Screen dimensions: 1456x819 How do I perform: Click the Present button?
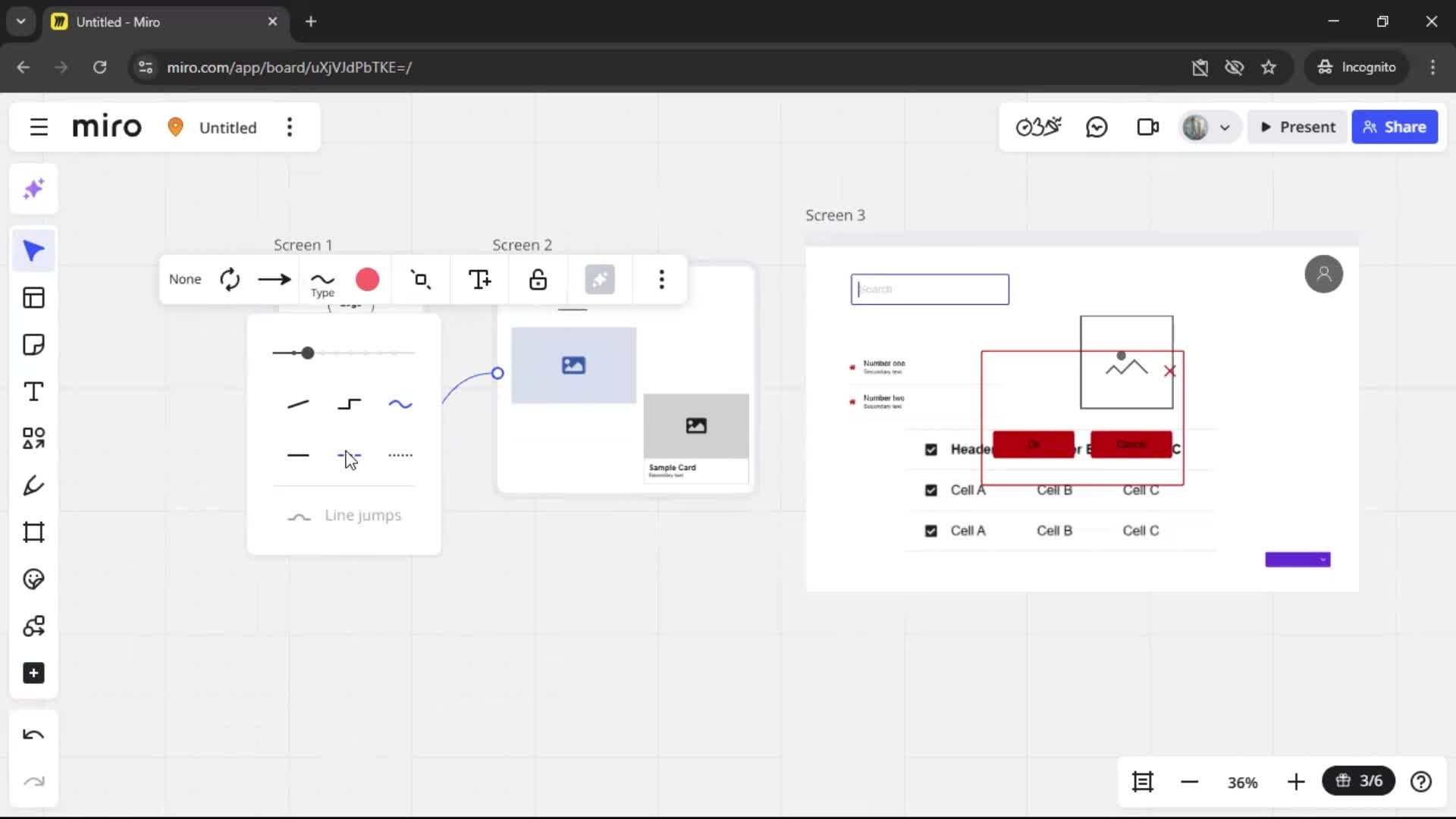click(x=1298, y=127)
